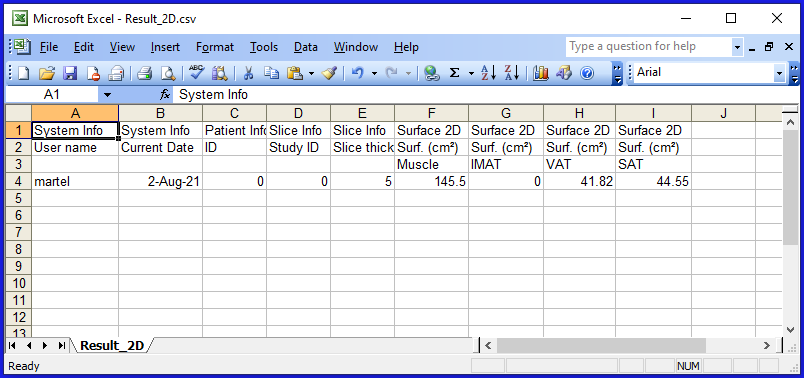Print the sheet with the Print icon

point(145,74)
